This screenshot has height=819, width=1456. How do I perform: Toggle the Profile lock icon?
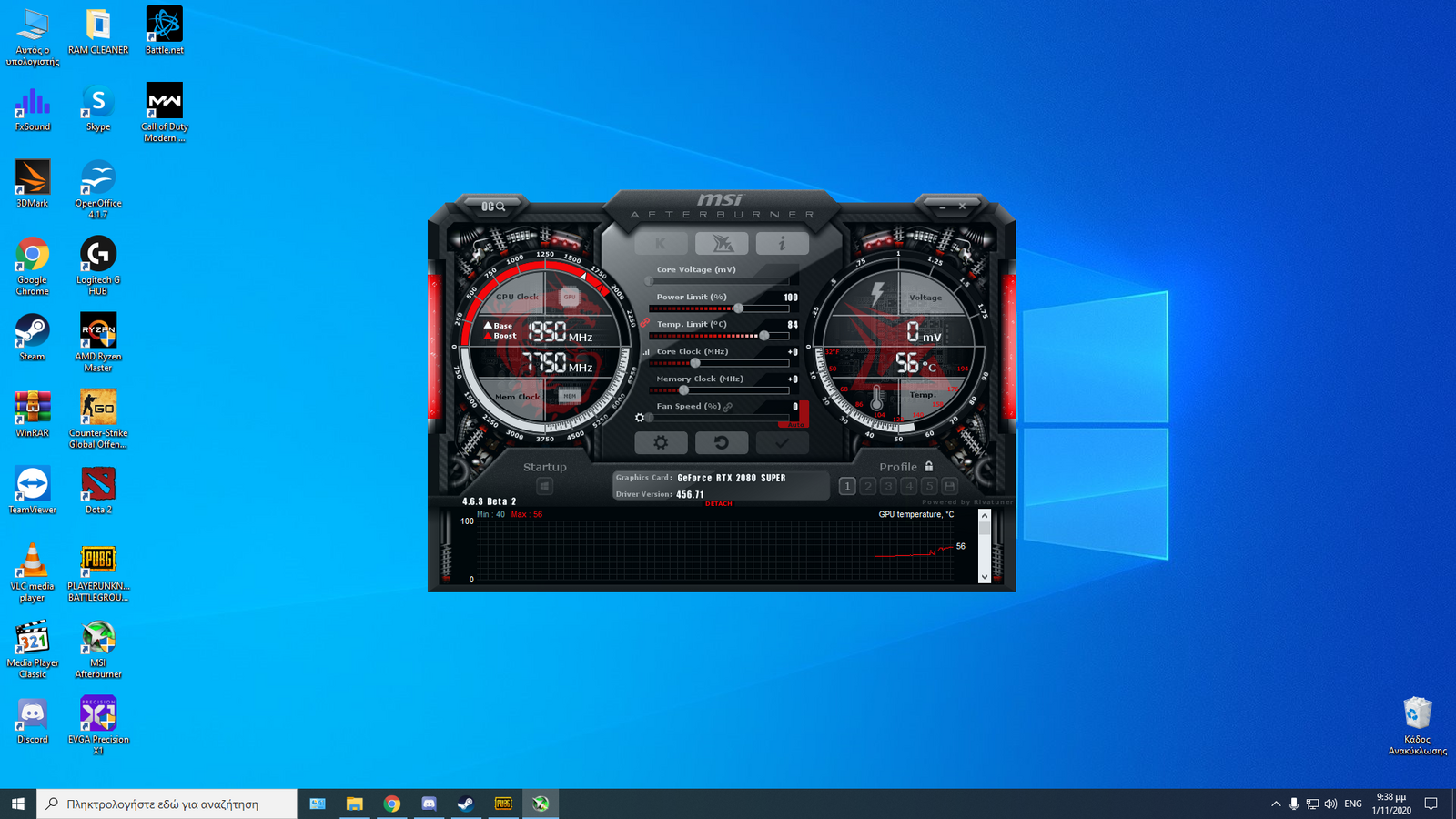point(928,466)
